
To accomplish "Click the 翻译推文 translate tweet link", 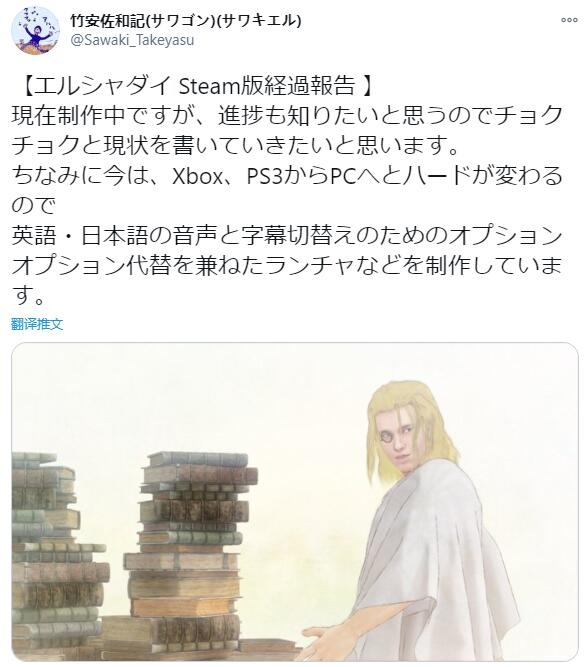I will [x=37, y=324].
